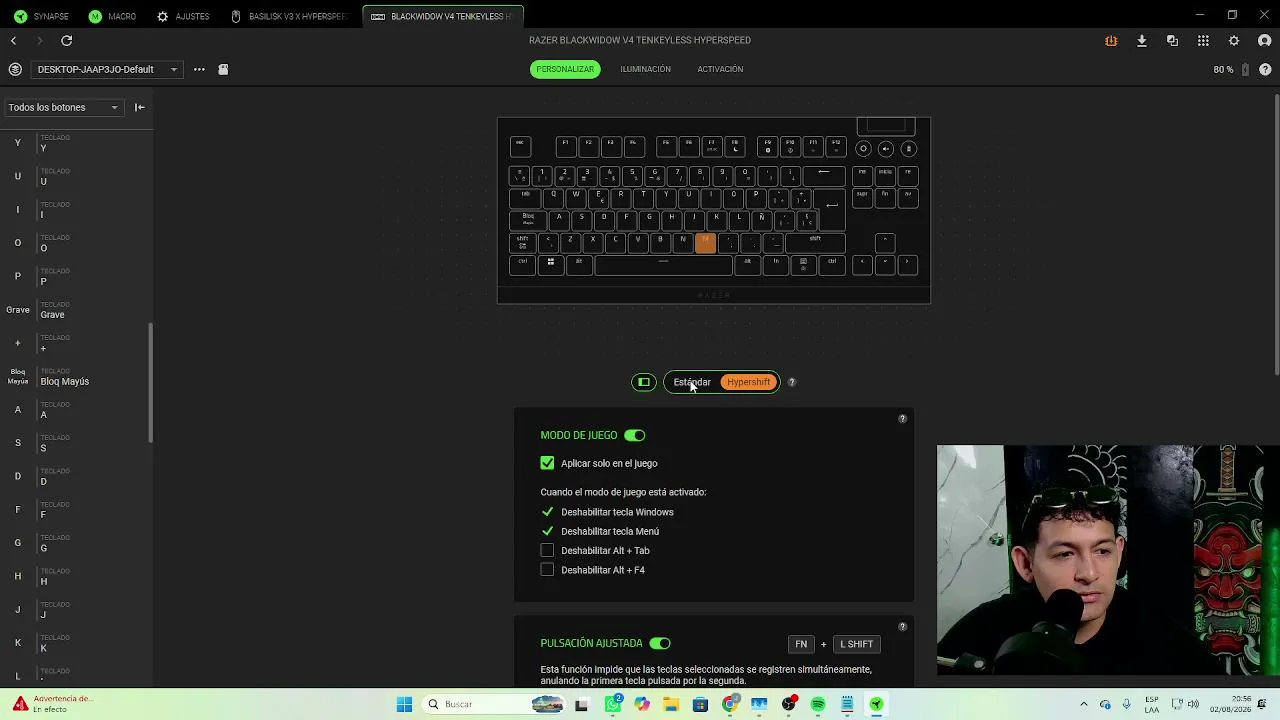Click the green layout view icon beside Estándar
1280x720 pixels.
644,382
